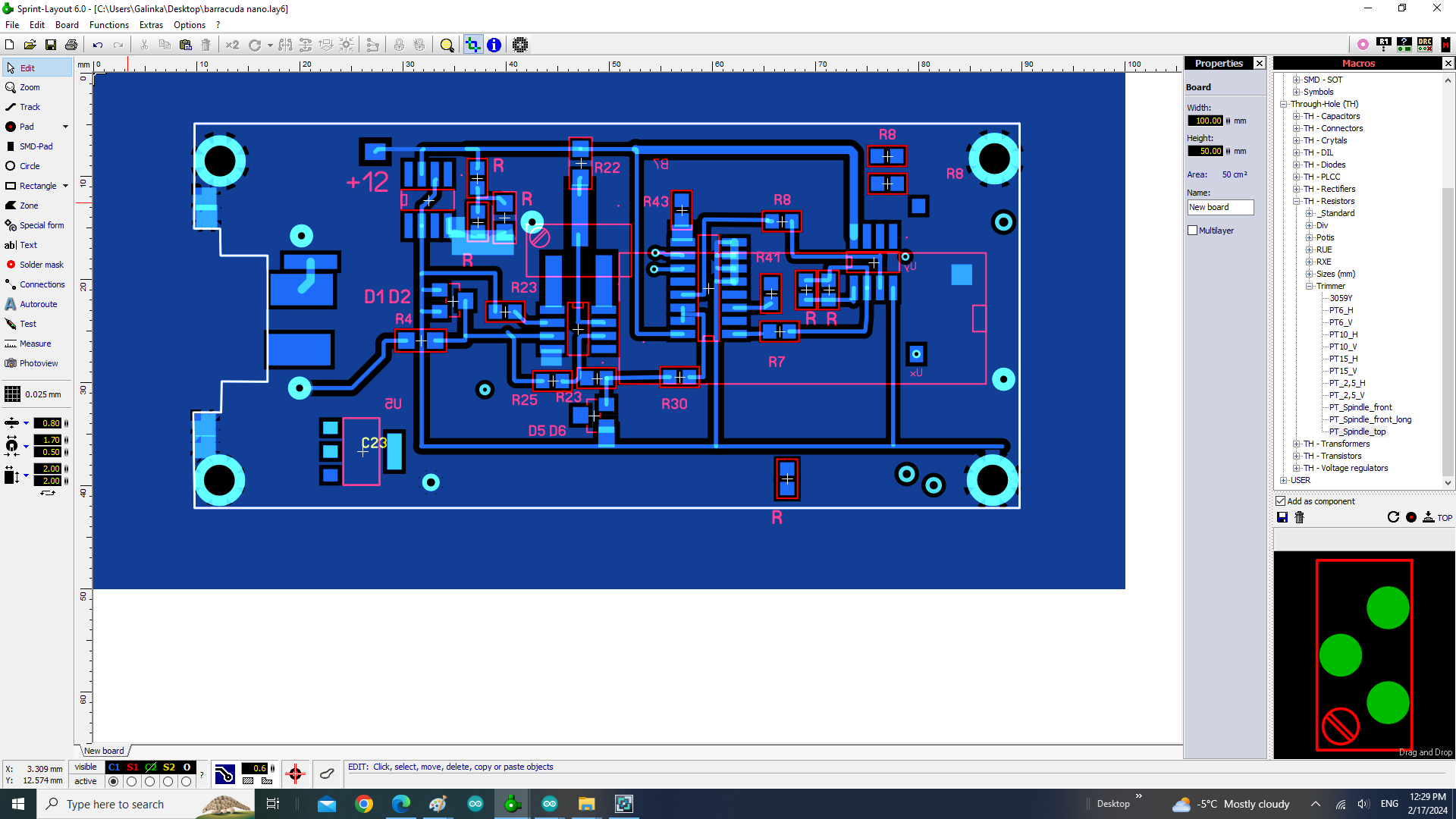Select PT10_H trimmer macro

(1343, 334)
